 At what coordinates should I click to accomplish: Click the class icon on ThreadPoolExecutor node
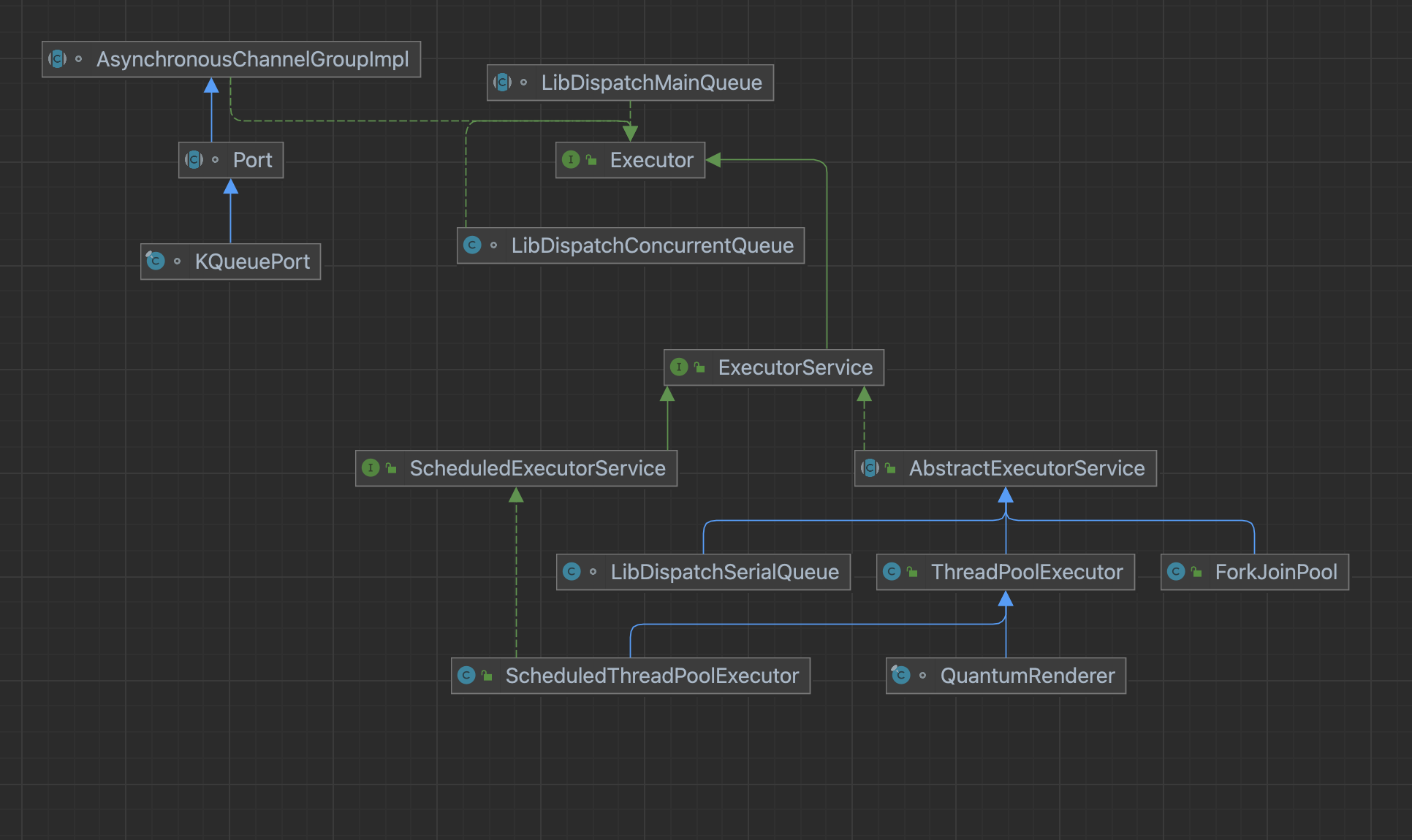click(892, 572)
